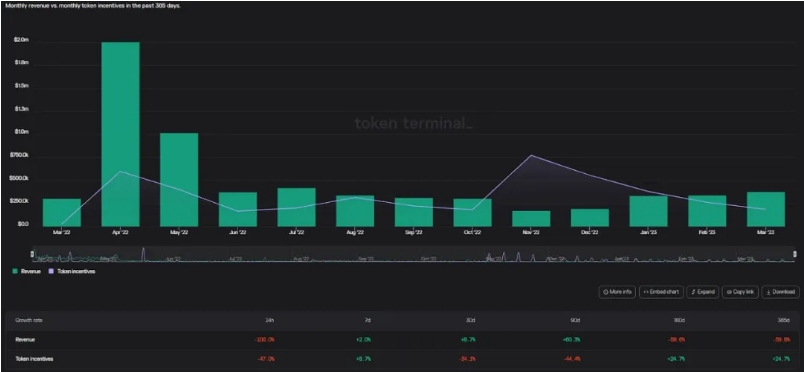Click the Nov '22 token incentives peak

point(531,155)
